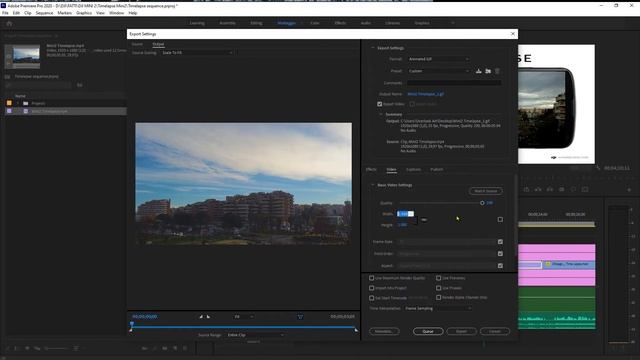Enable Render Alpha Channel Only checkbox
The width and height of the screenshot is (640, 360).
[438, 298]
